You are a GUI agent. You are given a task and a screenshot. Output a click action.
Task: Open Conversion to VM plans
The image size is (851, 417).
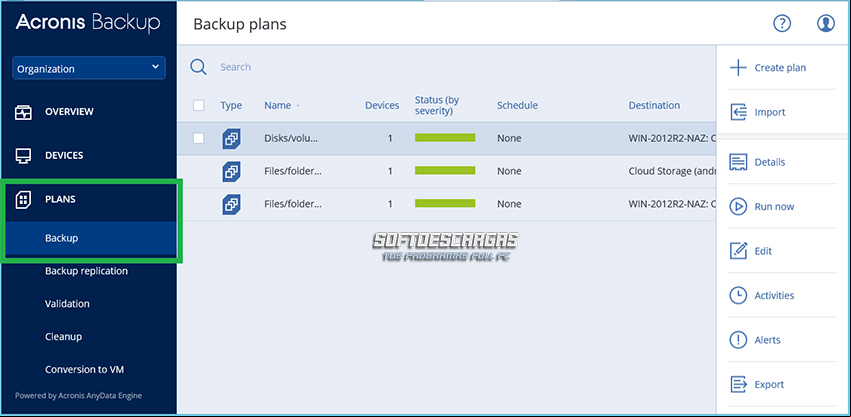click(x=85, y=369)
